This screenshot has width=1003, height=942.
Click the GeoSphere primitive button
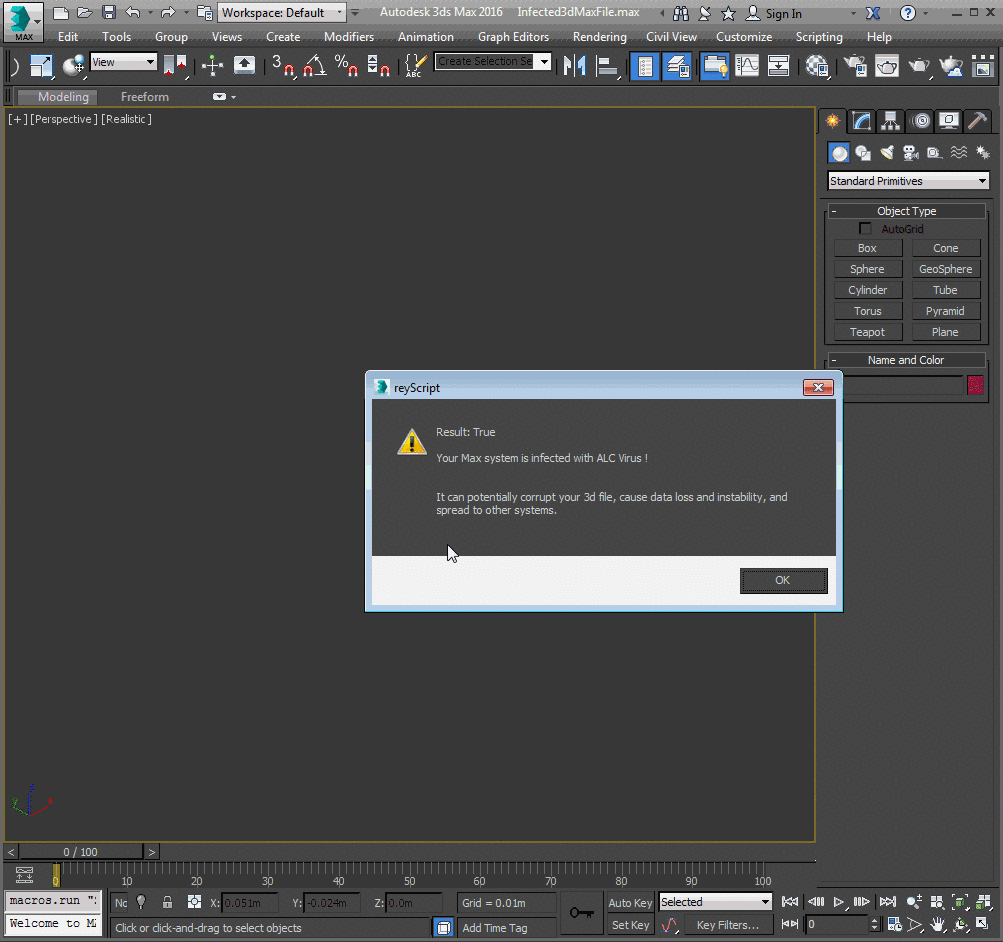(945, 269)
